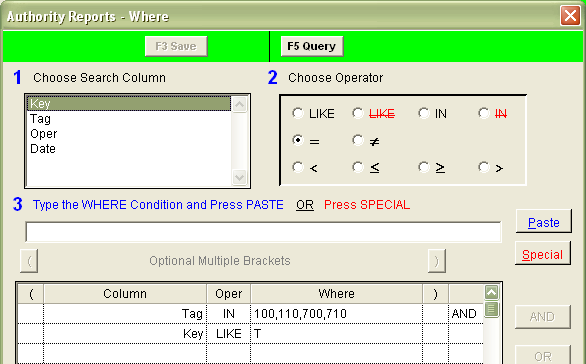Select Date in the search column list
The width and height of the screenshot is (586, 364).
[x=129, y=149]
